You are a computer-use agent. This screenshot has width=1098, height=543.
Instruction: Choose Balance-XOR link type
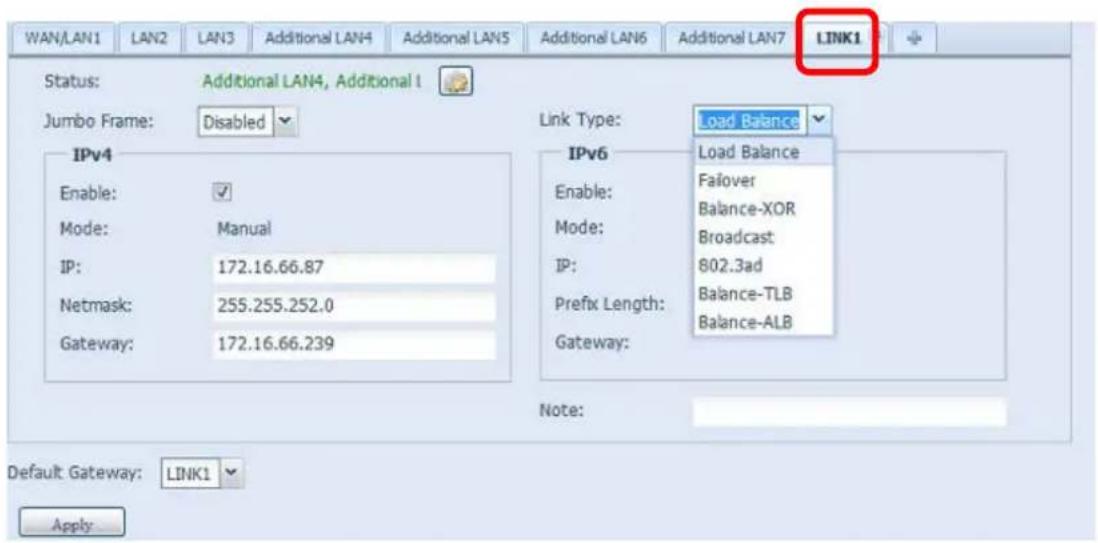point(763,209)
